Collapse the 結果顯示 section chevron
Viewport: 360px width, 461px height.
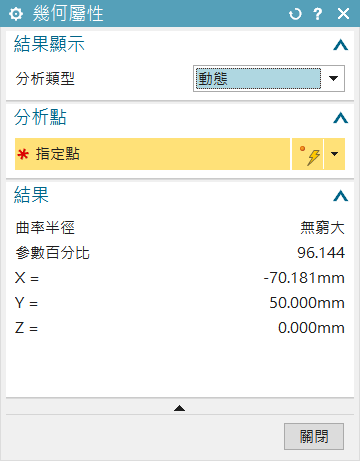point(341,45)
